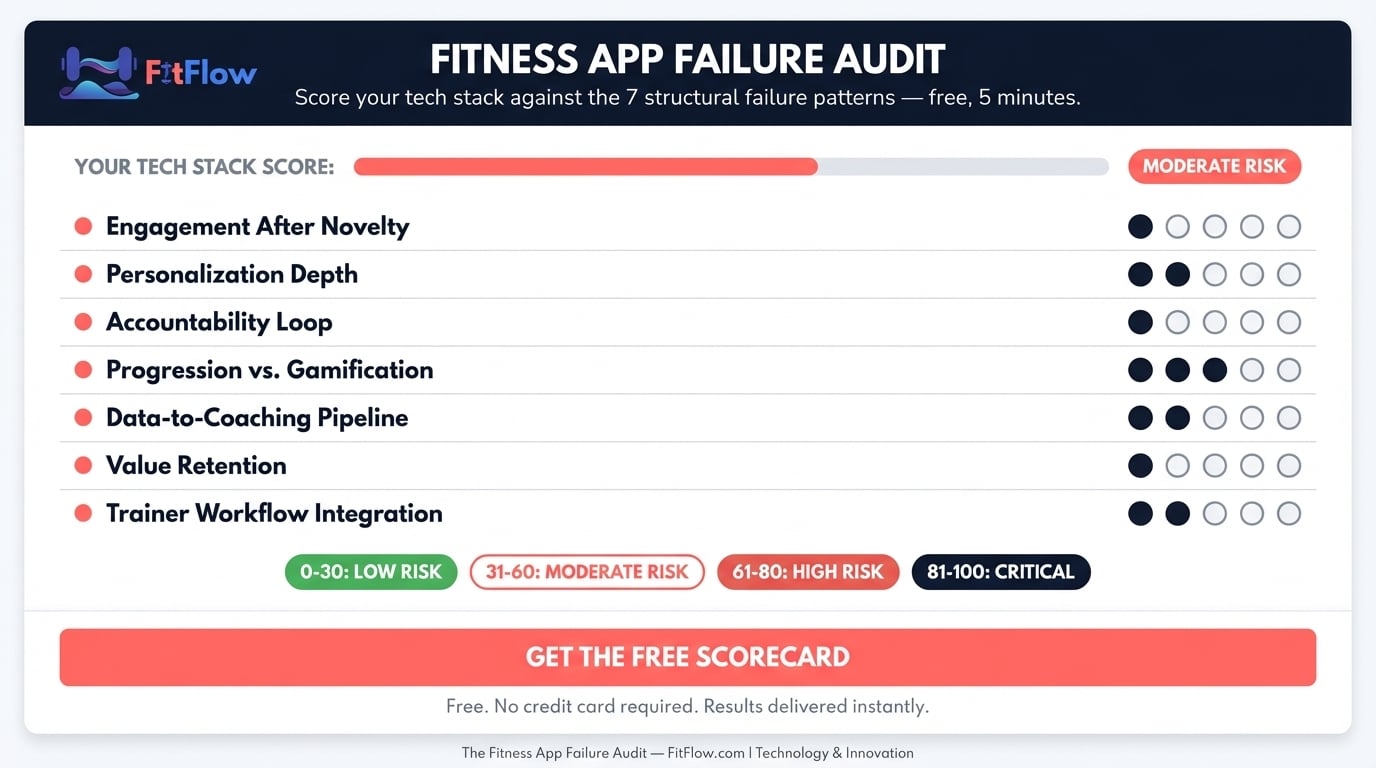Click the red bullet beside Progression vs. Gamification

(x=84, y=370)
